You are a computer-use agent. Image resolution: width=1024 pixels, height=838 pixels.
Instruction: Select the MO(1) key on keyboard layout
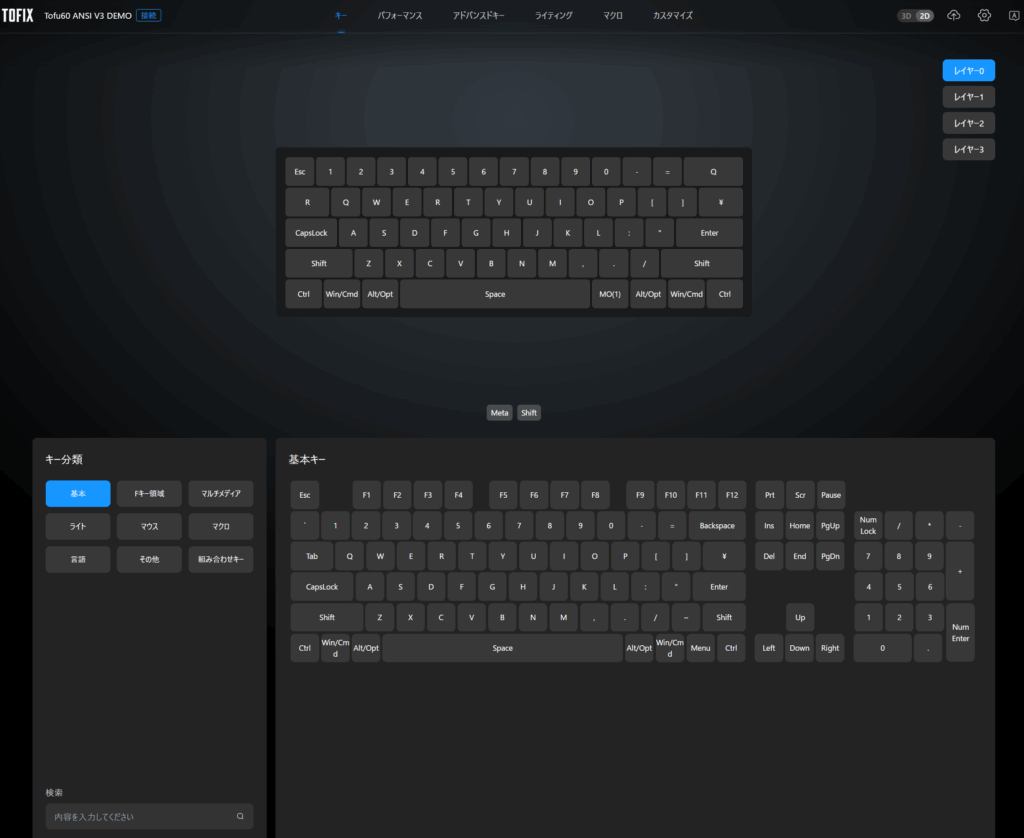610,294
